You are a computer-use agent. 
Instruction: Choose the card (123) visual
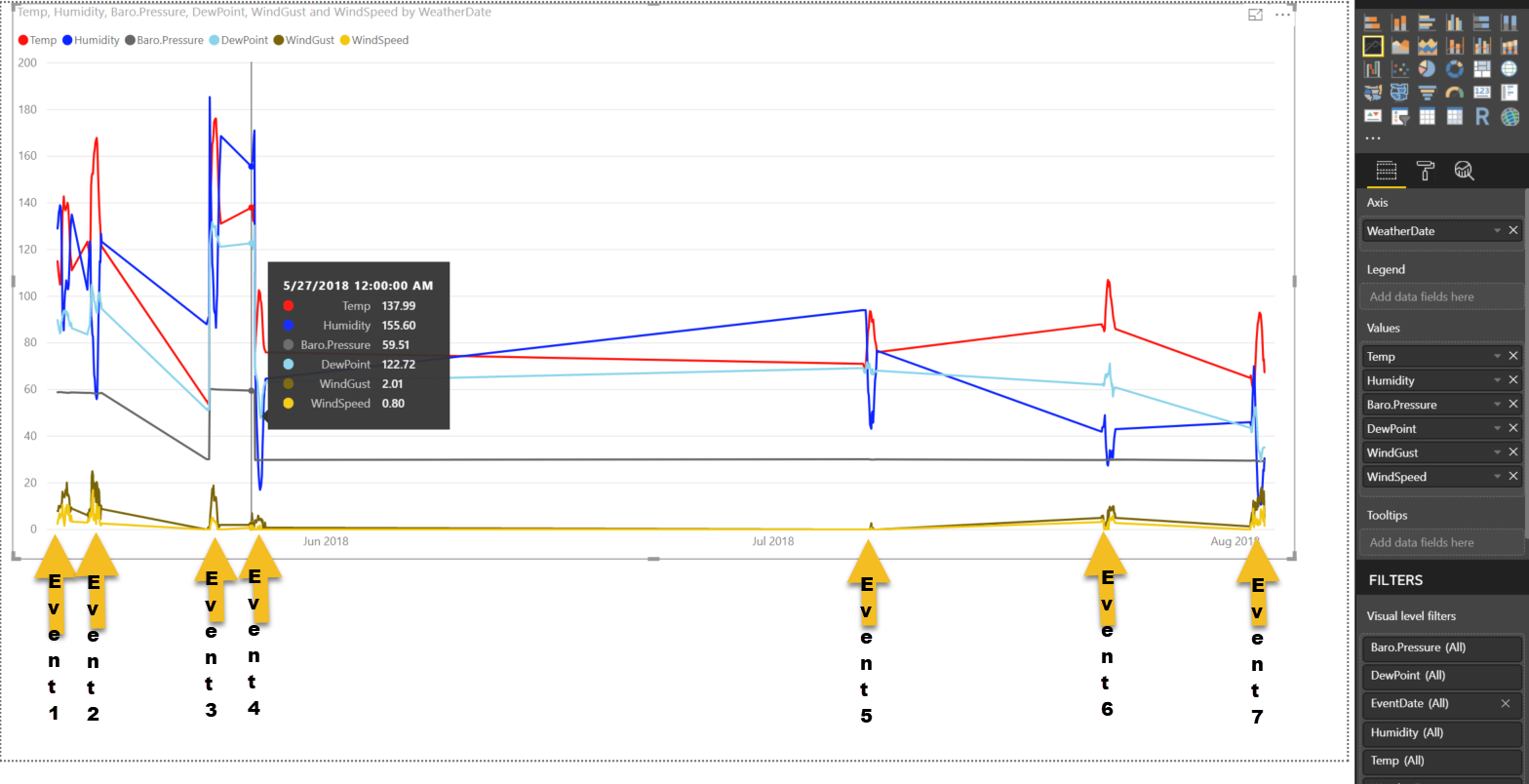click(1482, 93)
